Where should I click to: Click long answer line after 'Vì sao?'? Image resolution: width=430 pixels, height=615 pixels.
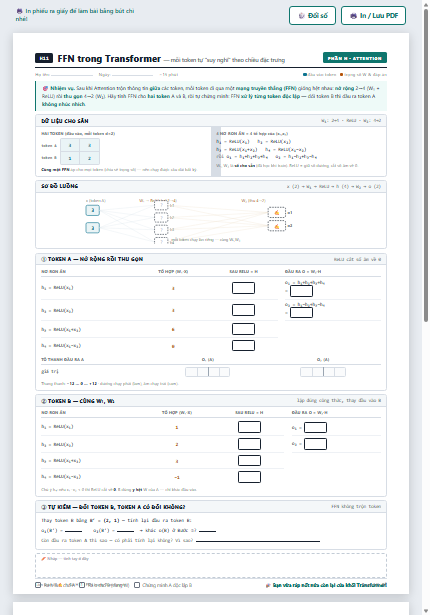click(258, 540)
